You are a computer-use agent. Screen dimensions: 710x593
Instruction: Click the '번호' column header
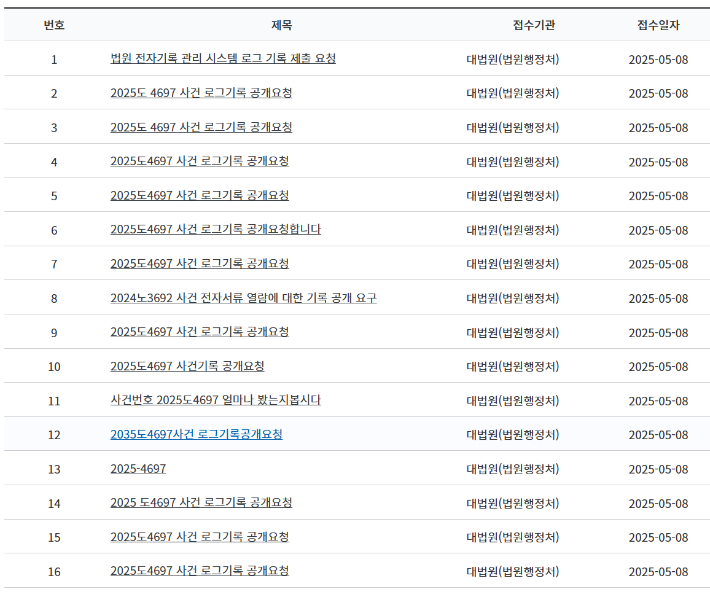point(54,25)
